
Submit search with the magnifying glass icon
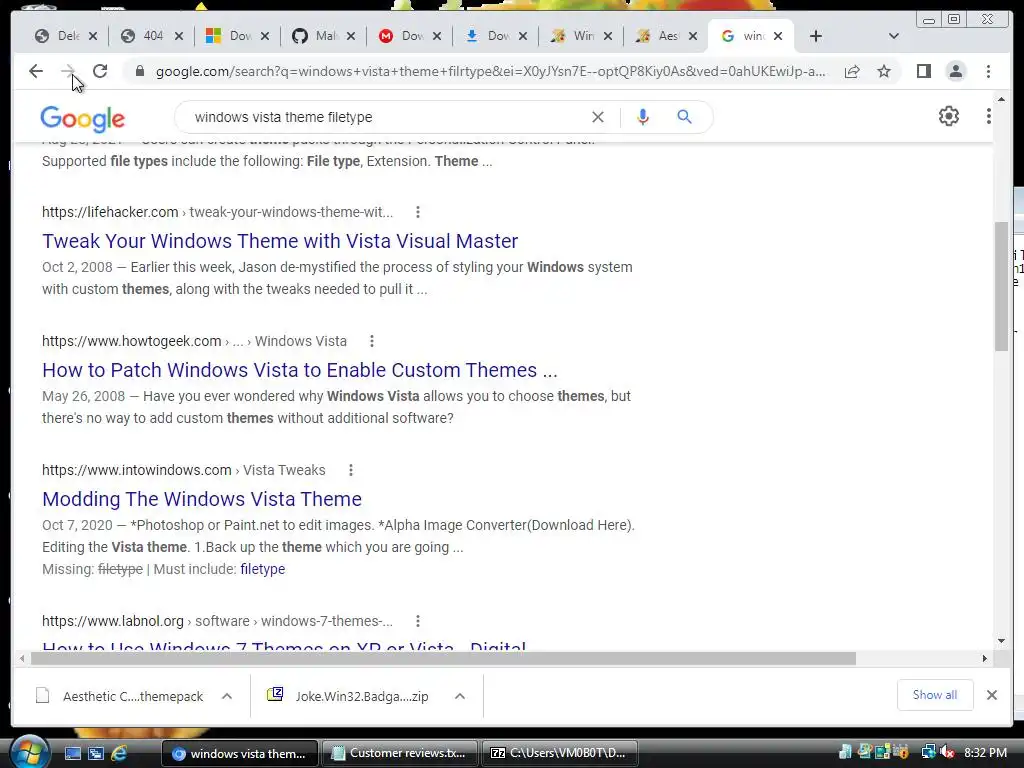coord(684,117)
